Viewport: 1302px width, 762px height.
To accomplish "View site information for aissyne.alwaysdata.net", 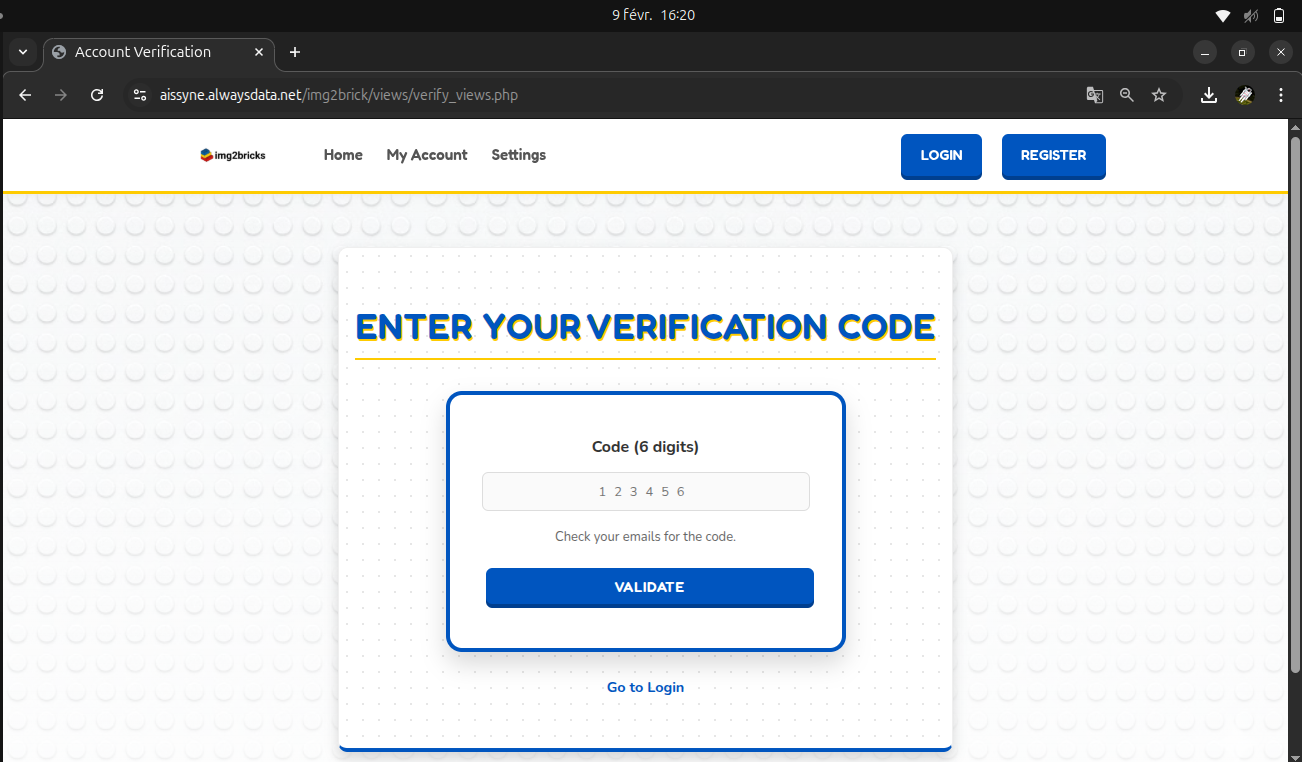I will tap(141, 95).
